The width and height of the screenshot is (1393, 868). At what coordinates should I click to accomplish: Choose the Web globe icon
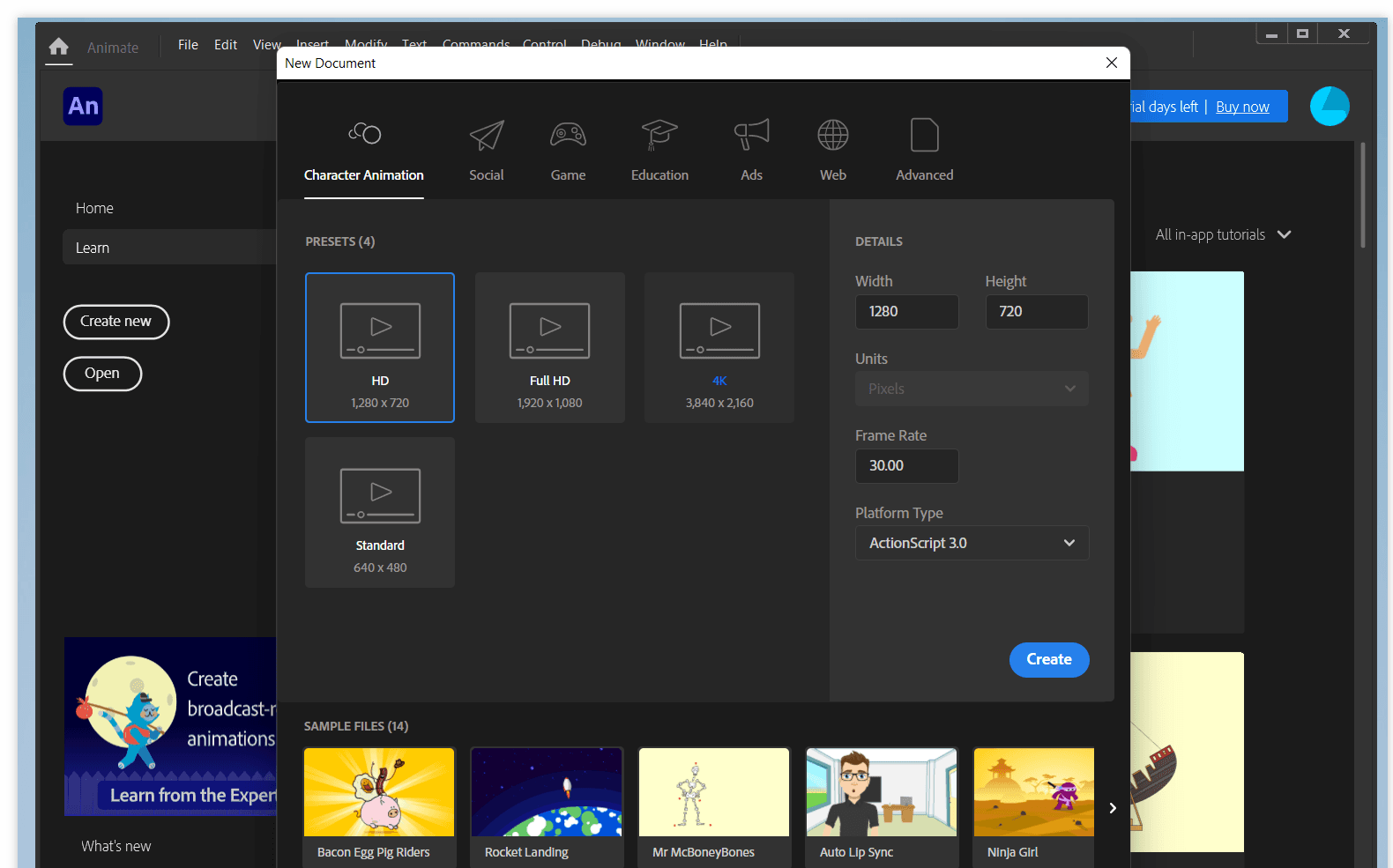tap(832, 136)
